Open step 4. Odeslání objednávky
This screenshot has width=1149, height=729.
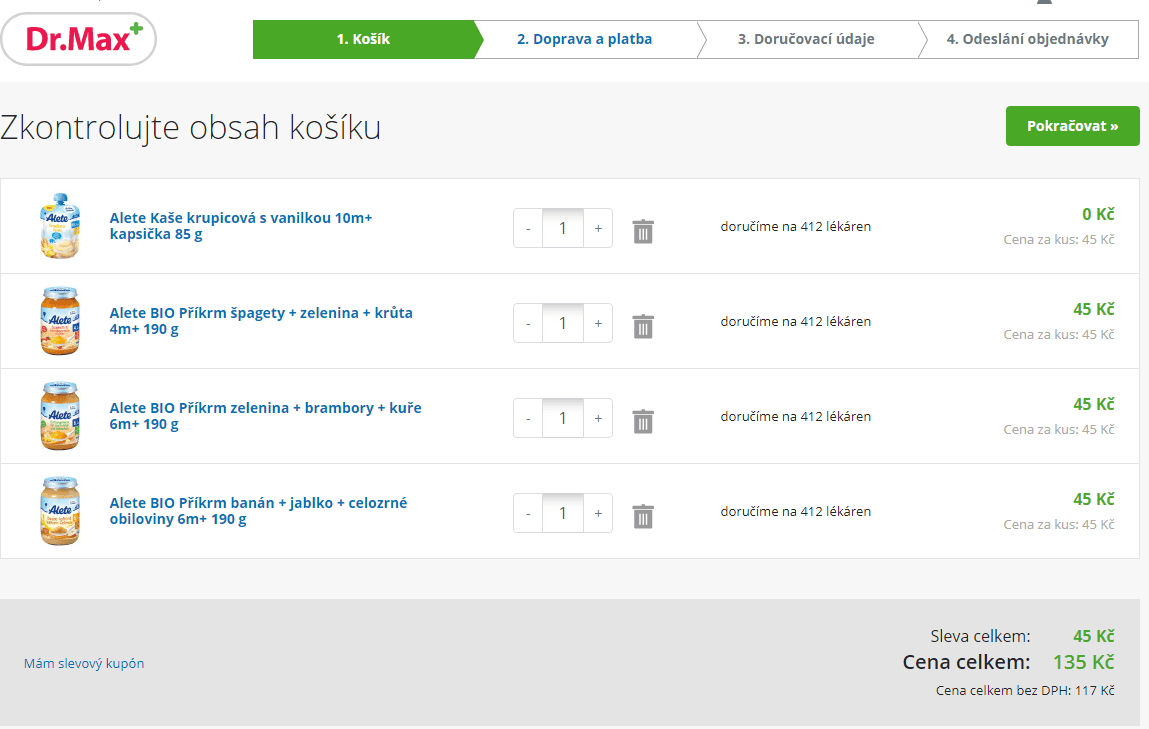tap(1027, 40)
